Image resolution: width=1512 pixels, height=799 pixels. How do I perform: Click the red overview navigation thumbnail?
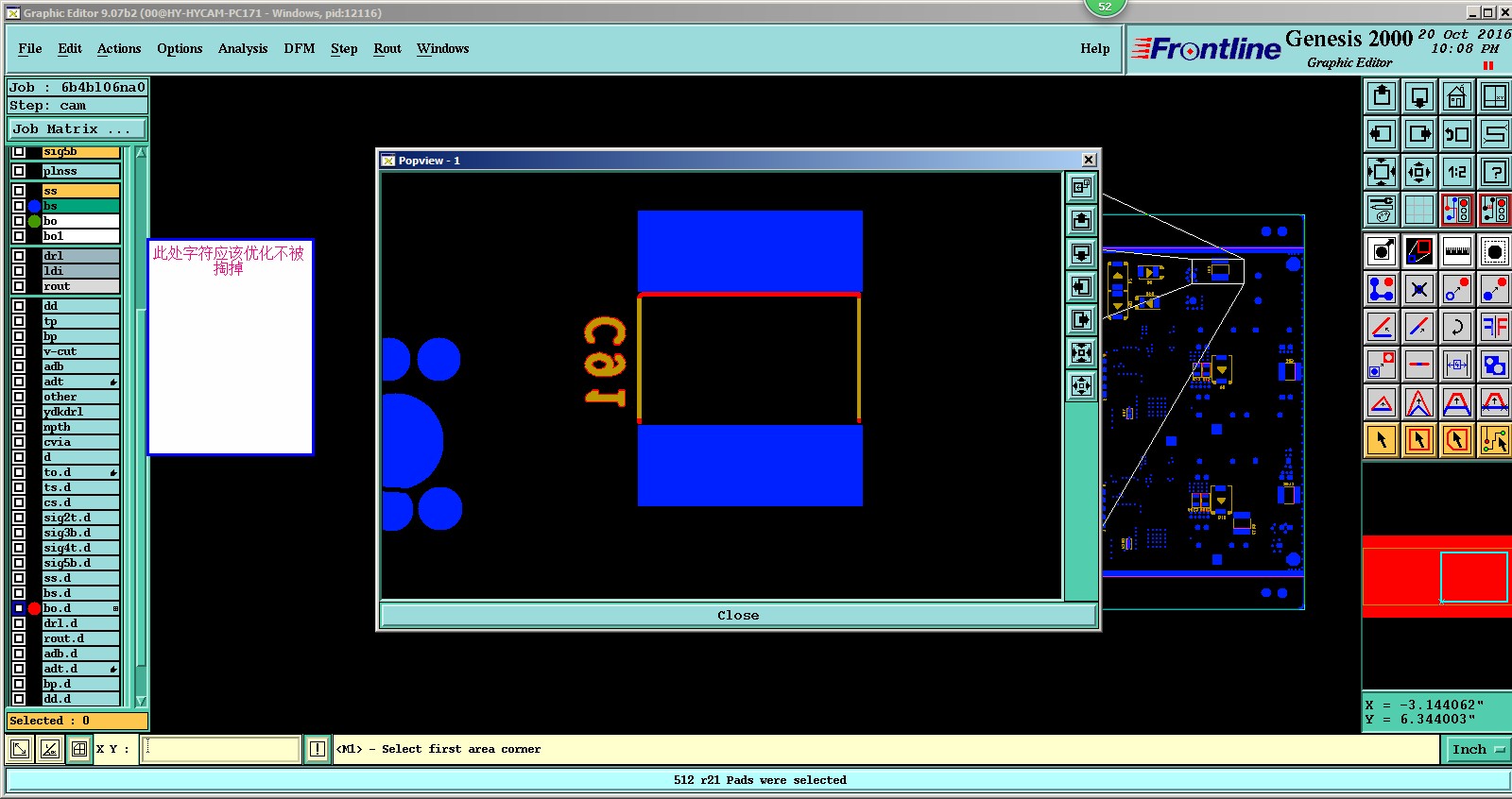tap(1436, 577)
